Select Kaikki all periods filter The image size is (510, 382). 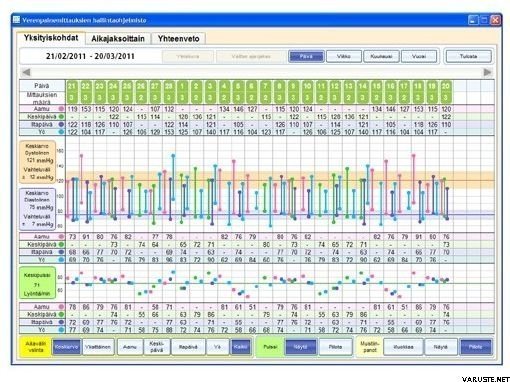[240, 347]
